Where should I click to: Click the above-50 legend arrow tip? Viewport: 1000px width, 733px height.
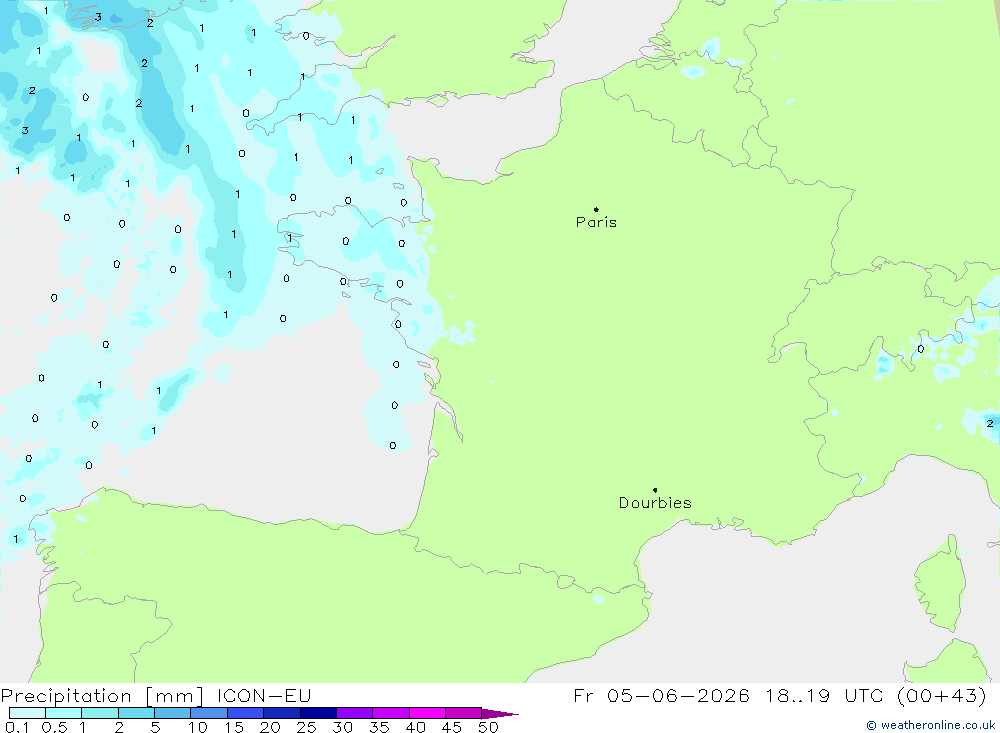500,714
